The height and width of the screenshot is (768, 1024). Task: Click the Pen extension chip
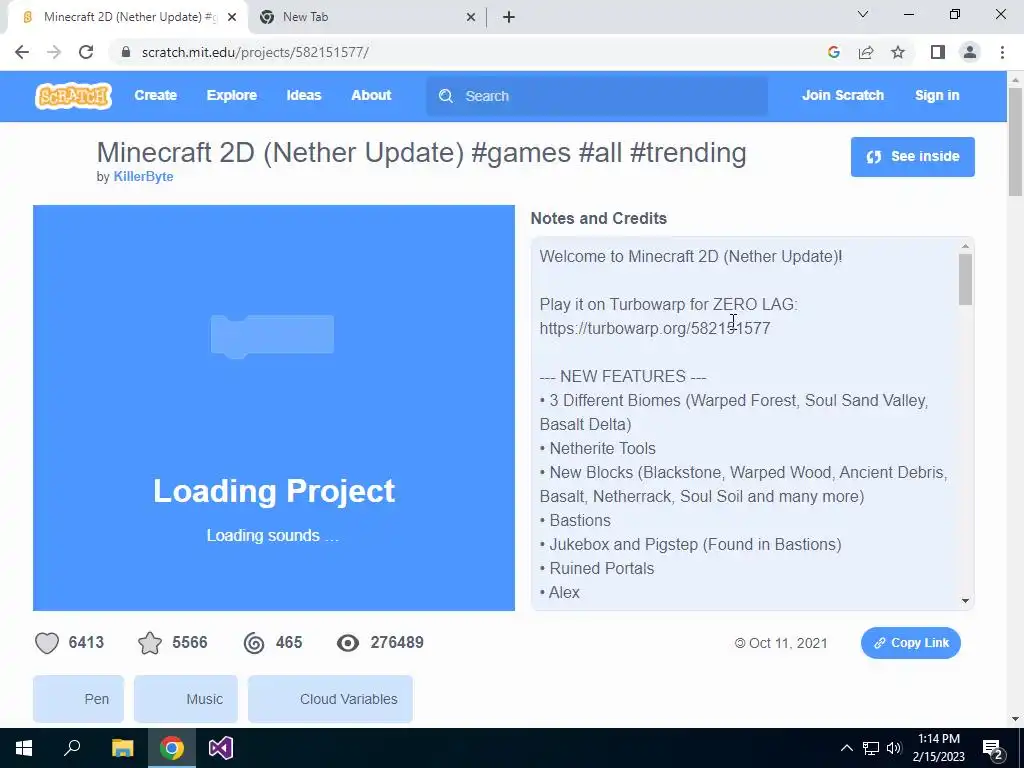coord(78,699)
